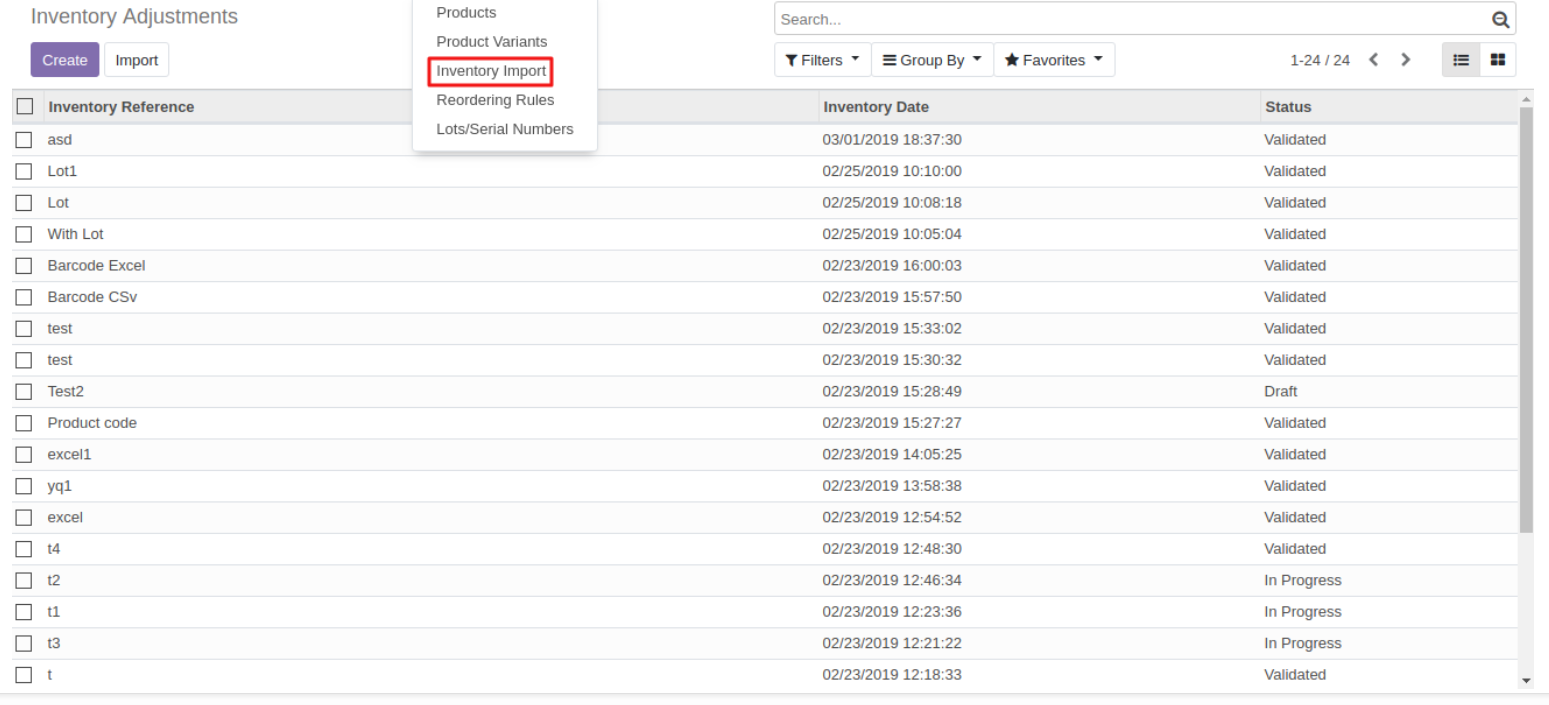Image resolution: width=1549 pixels, height=705 pixels.
Task: Open the Filters dropdown
Action: click(x=822, y=60)
